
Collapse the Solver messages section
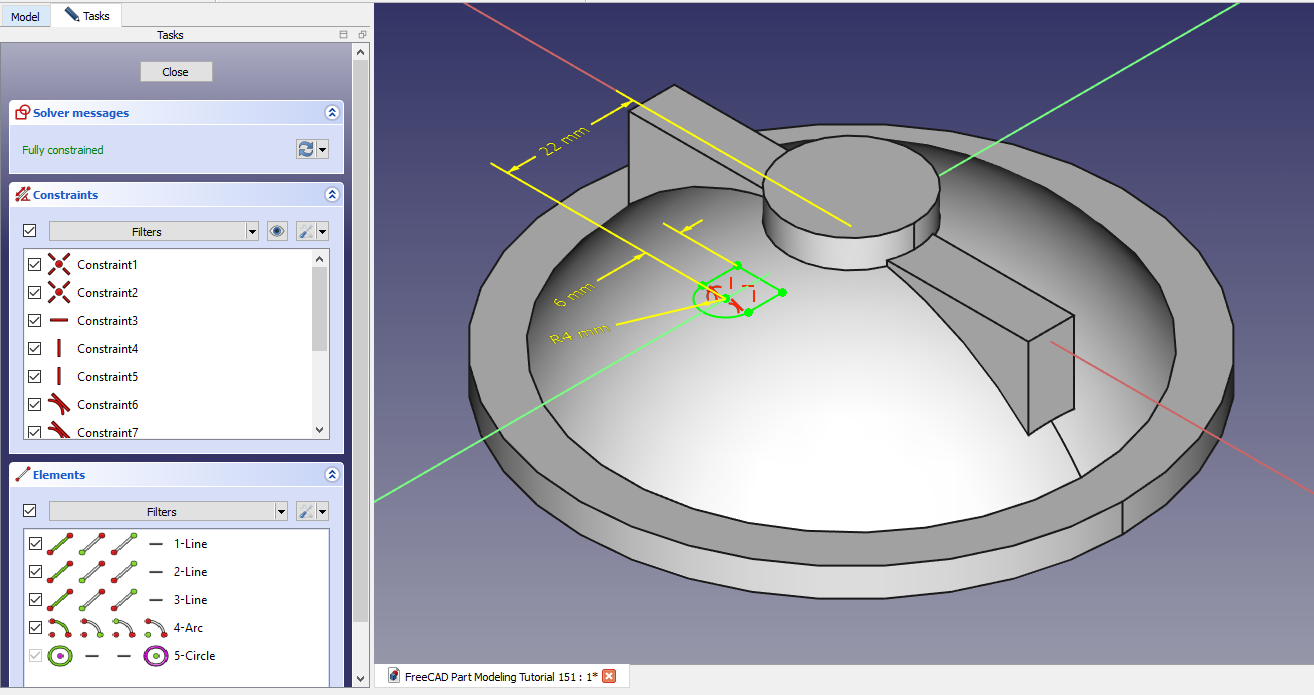331,113
